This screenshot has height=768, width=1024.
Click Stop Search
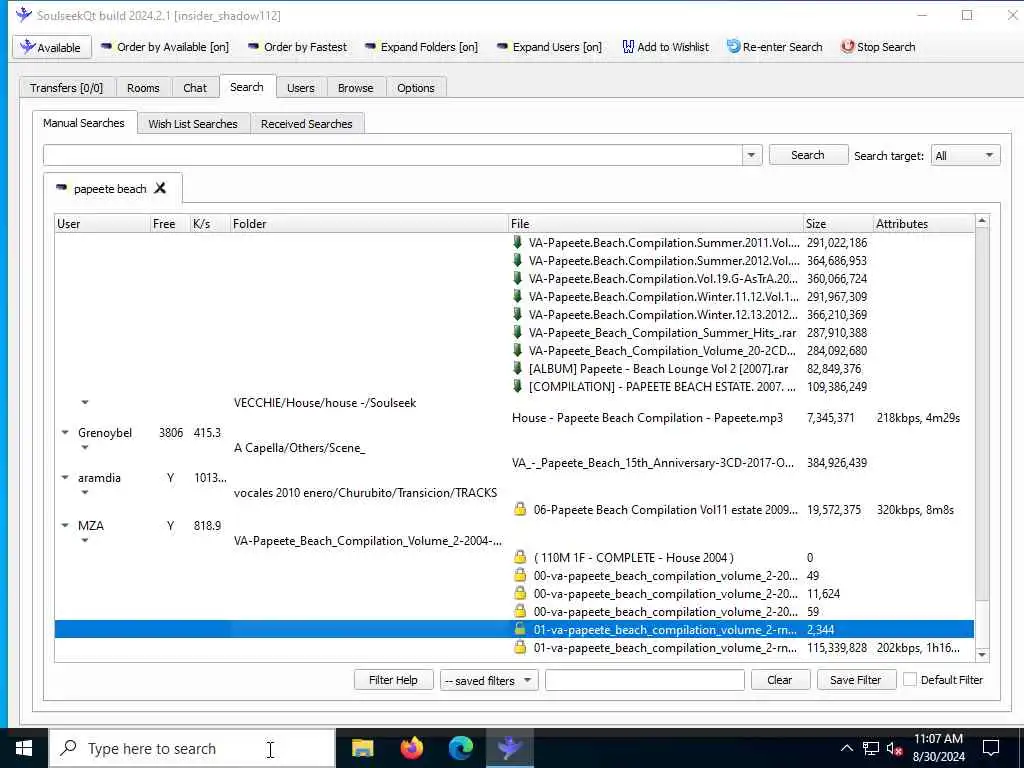pos(878,47)
